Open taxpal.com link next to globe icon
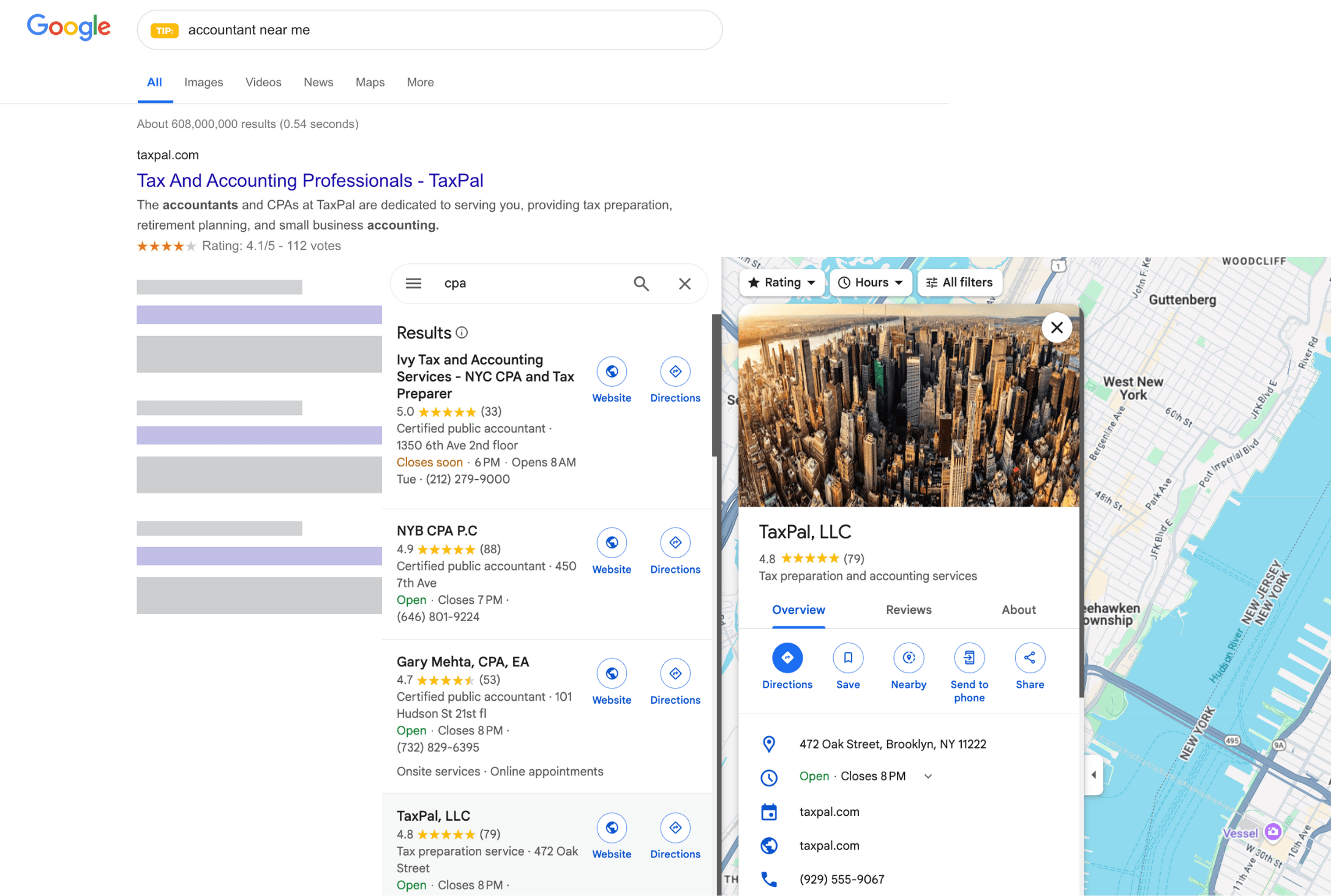 click(829, 845)
